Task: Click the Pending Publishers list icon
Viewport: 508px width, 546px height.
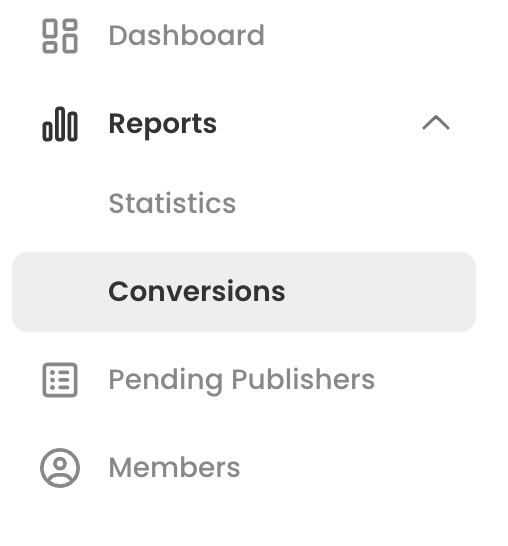Action: 60,380
